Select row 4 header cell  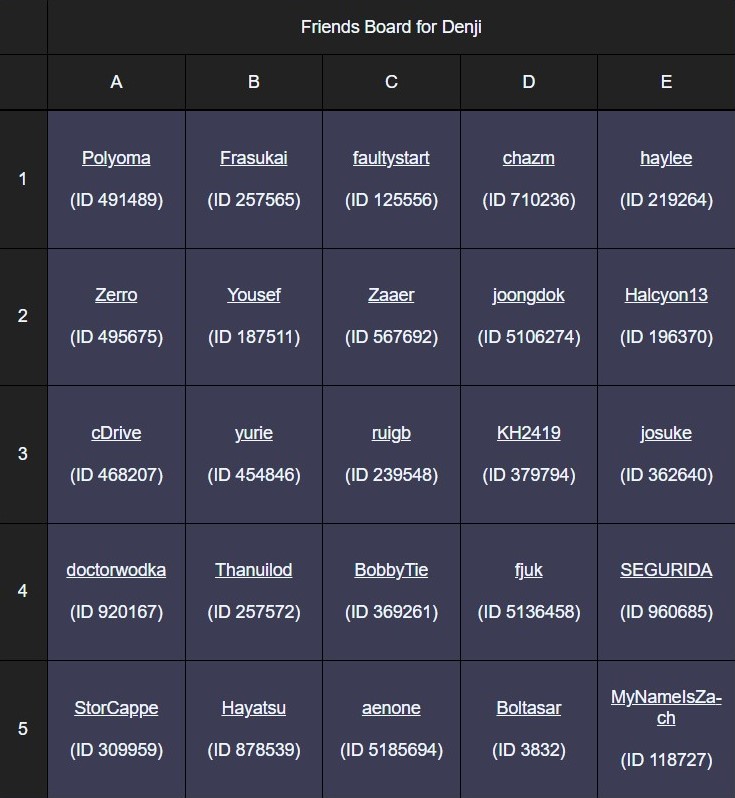click(23, 591)
